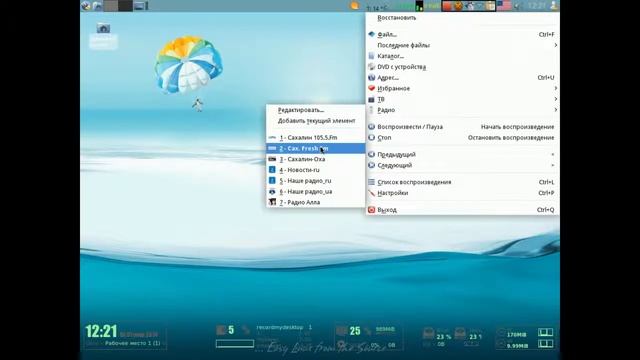Expand the Избранное favorites submenu

pos(462,88)
